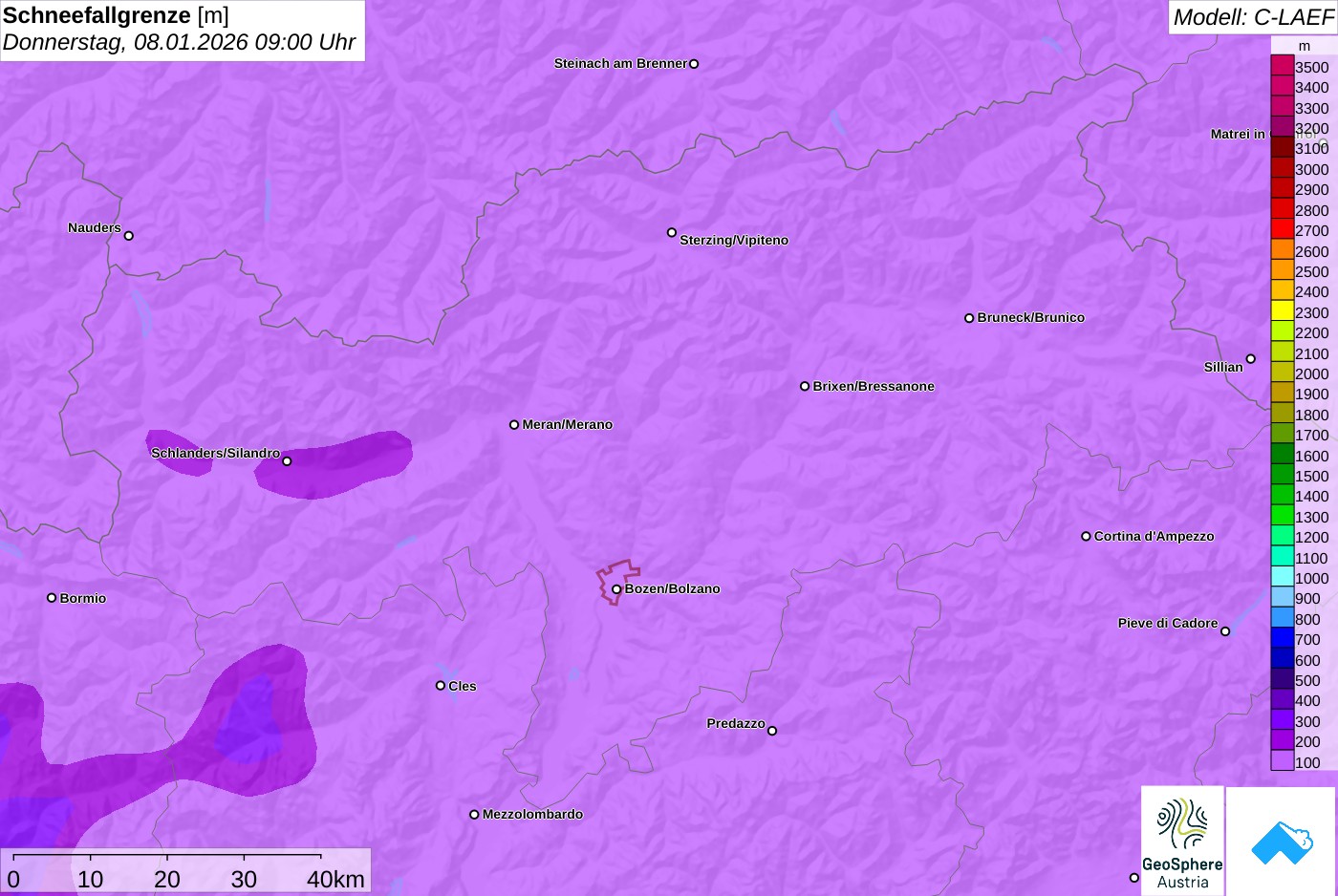Click the Sterzing/Vipiteno label text
1338x896 pixels.
[x=734, y=240]
